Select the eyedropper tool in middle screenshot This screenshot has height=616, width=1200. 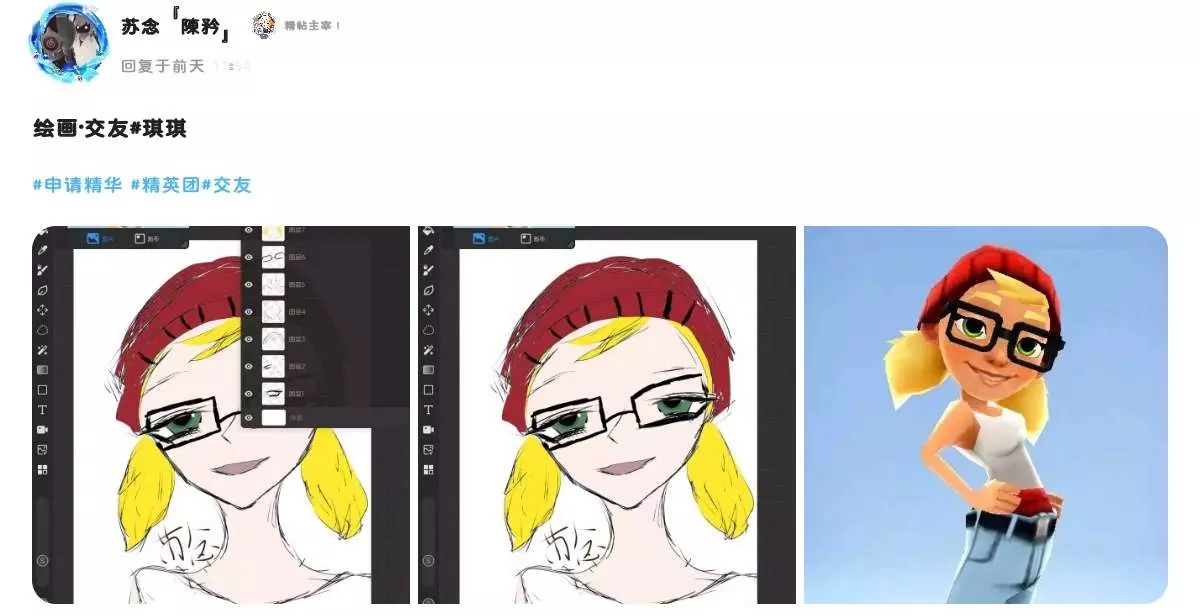pos(429,250)
